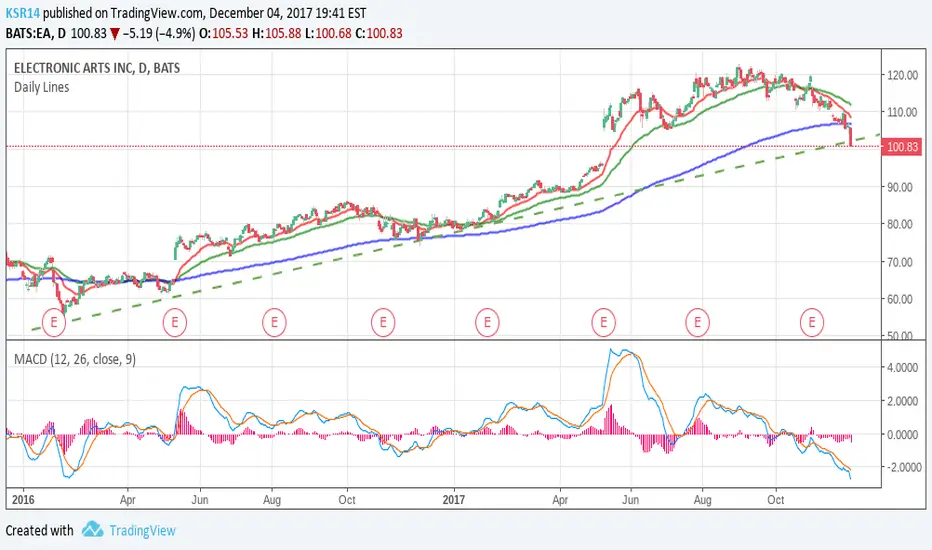Click the 4.0000 MACD axis label
This screenshot has height=550, width=932.
click(x=902, y=367)
